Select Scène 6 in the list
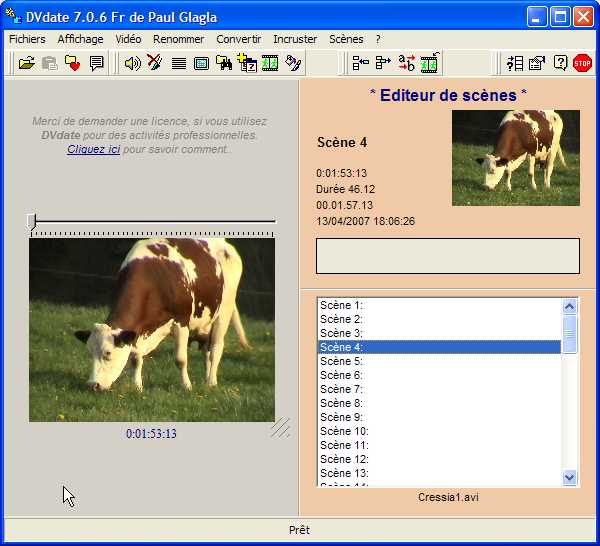600x546 pixels. [439, 375]
